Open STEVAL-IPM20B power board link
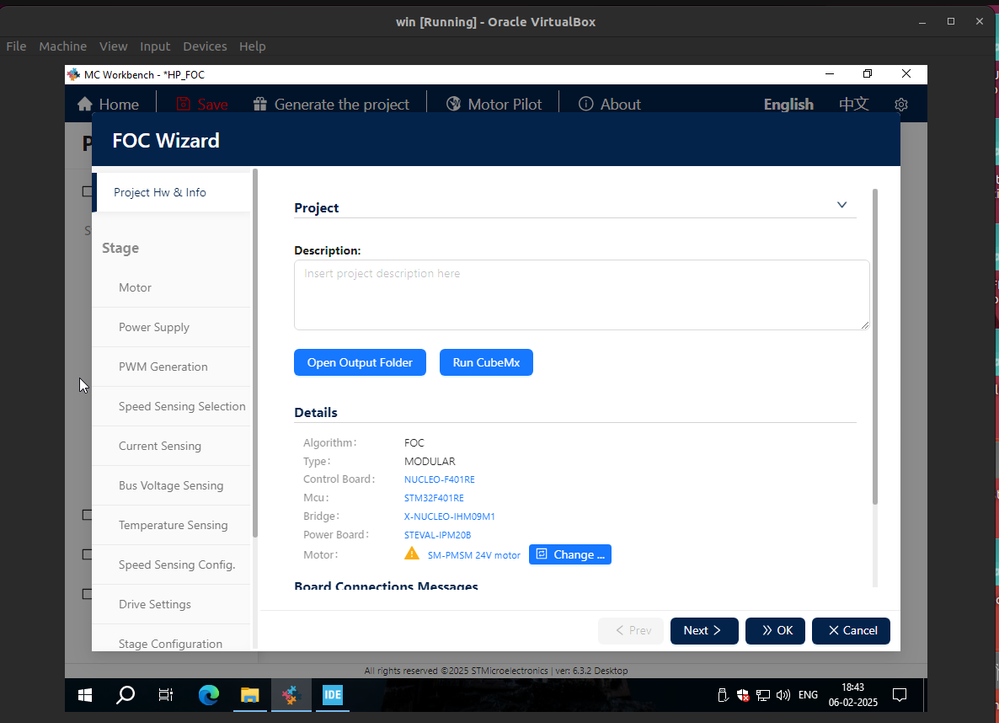 (x=438, y=535)
